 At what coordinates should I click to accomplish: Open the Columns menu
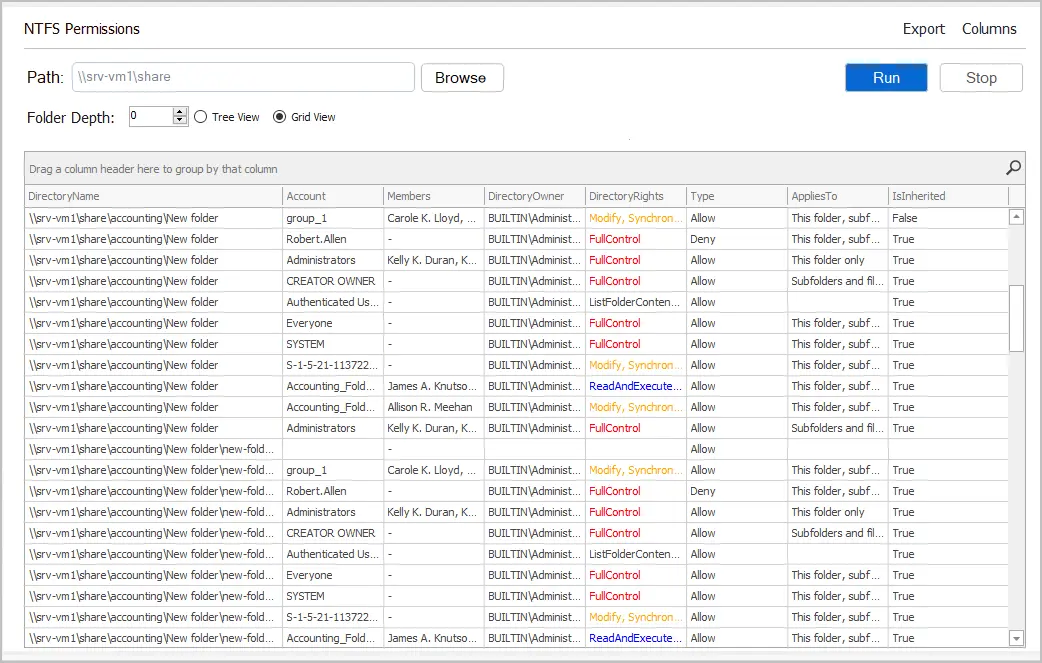989,29
